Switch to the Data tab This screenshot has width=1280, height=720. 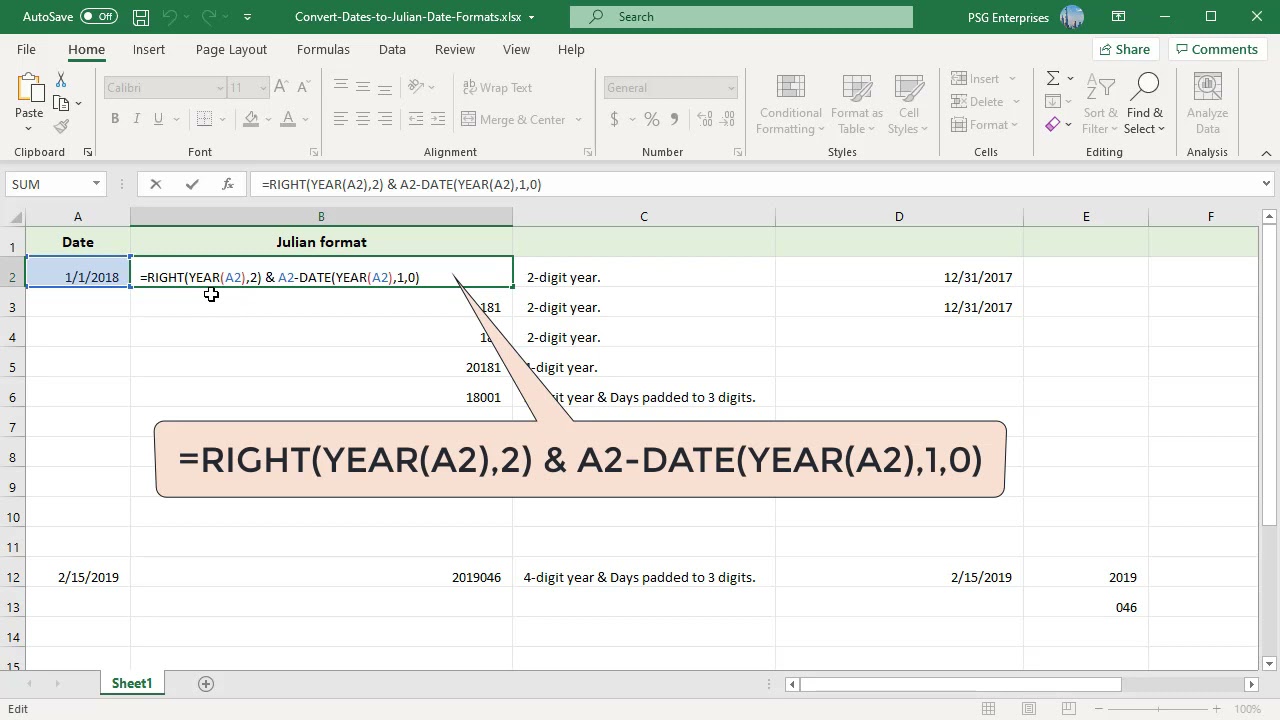[392, 49]
